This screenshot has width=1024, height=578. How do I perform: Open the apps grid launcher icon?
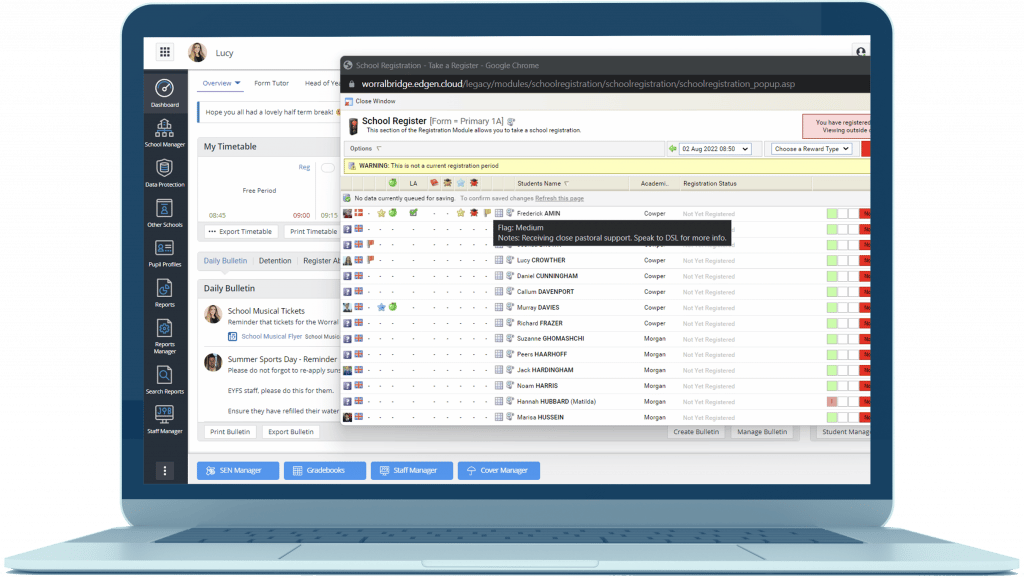[165, 52]
